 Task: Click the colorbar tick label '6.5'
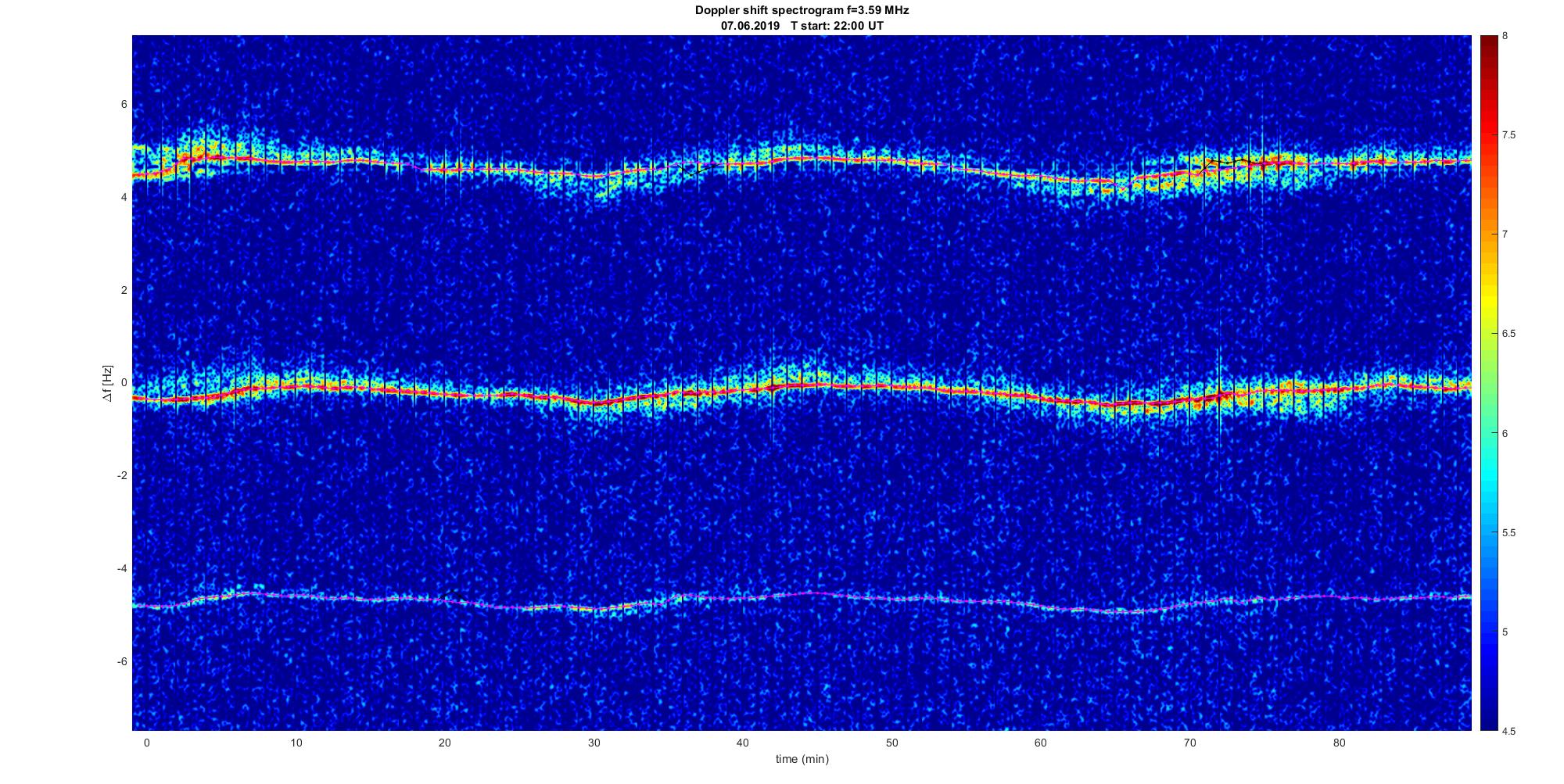coord(1508,334)
